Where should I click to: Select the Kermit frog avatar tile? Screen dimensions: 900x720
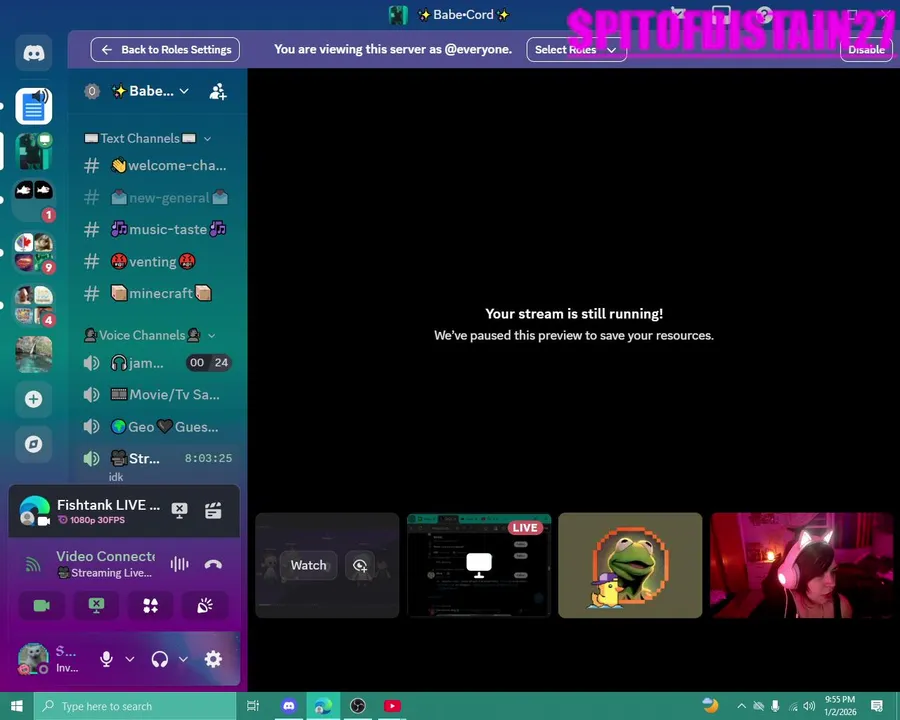point(630,566)
